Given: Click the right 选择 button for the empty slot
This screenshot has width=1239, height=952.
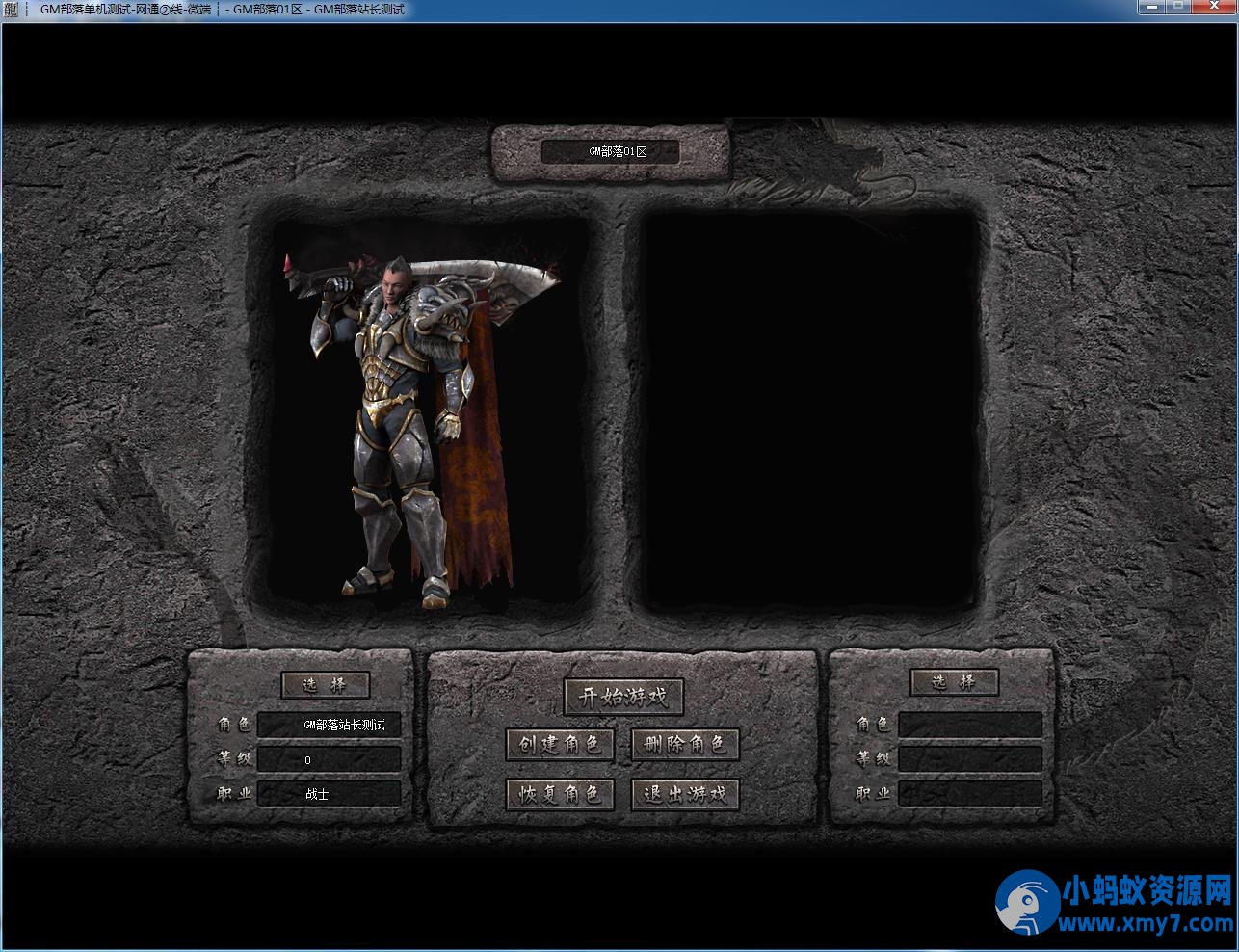Looking at the screenshot, I should click(x=954, y=682).
